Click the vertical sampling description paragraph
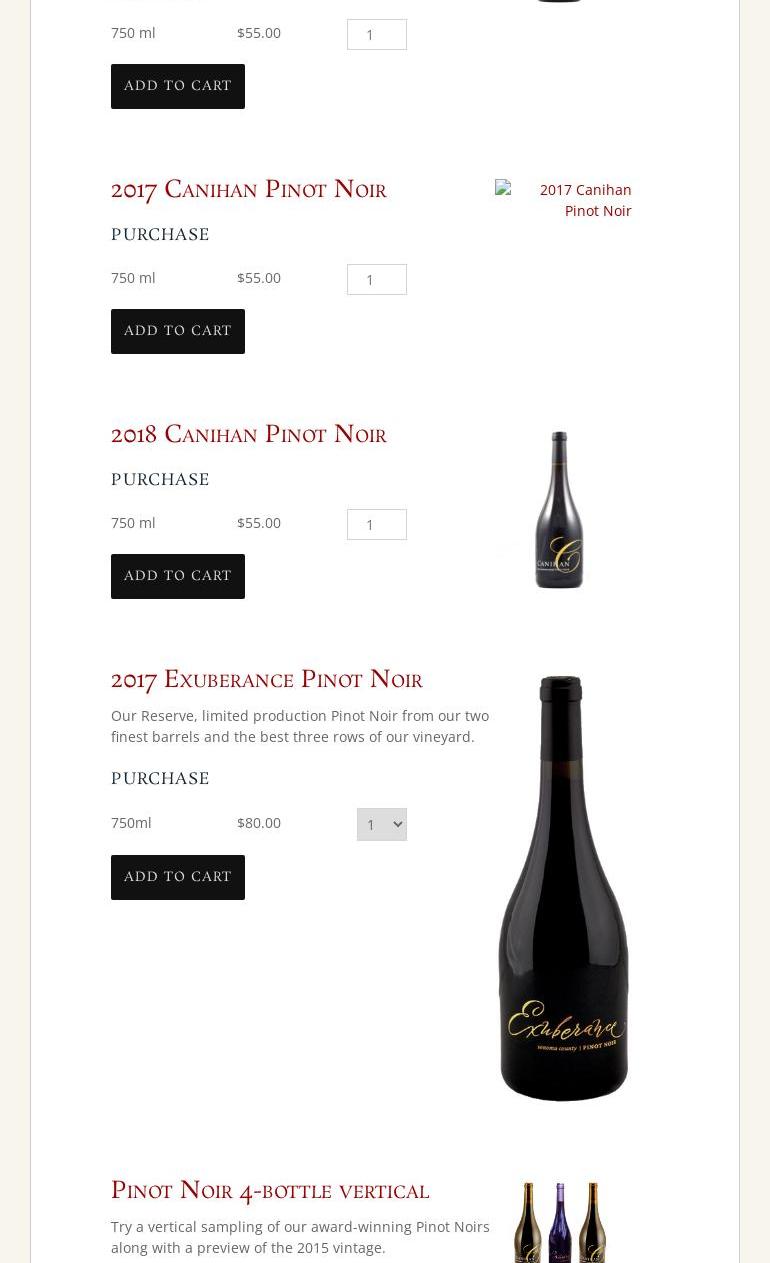770x1263 pixels. point(300,1237)
